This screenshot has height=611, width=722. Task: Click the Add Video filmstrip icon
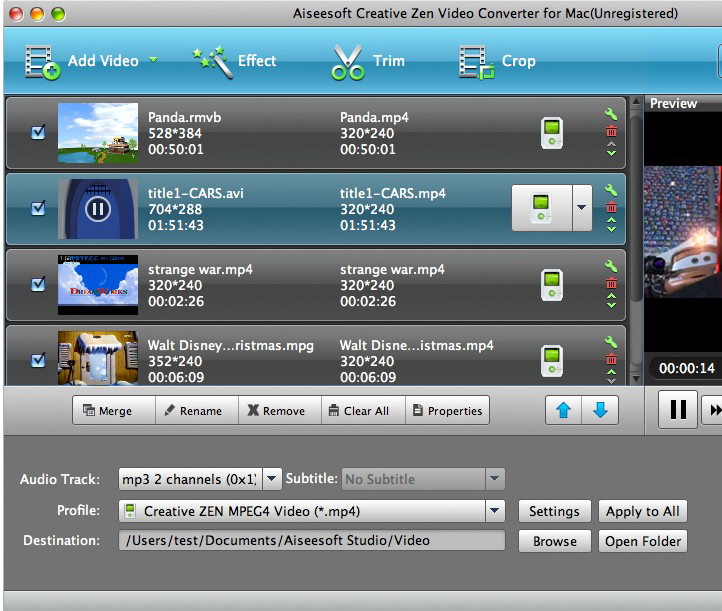(42, 62)
